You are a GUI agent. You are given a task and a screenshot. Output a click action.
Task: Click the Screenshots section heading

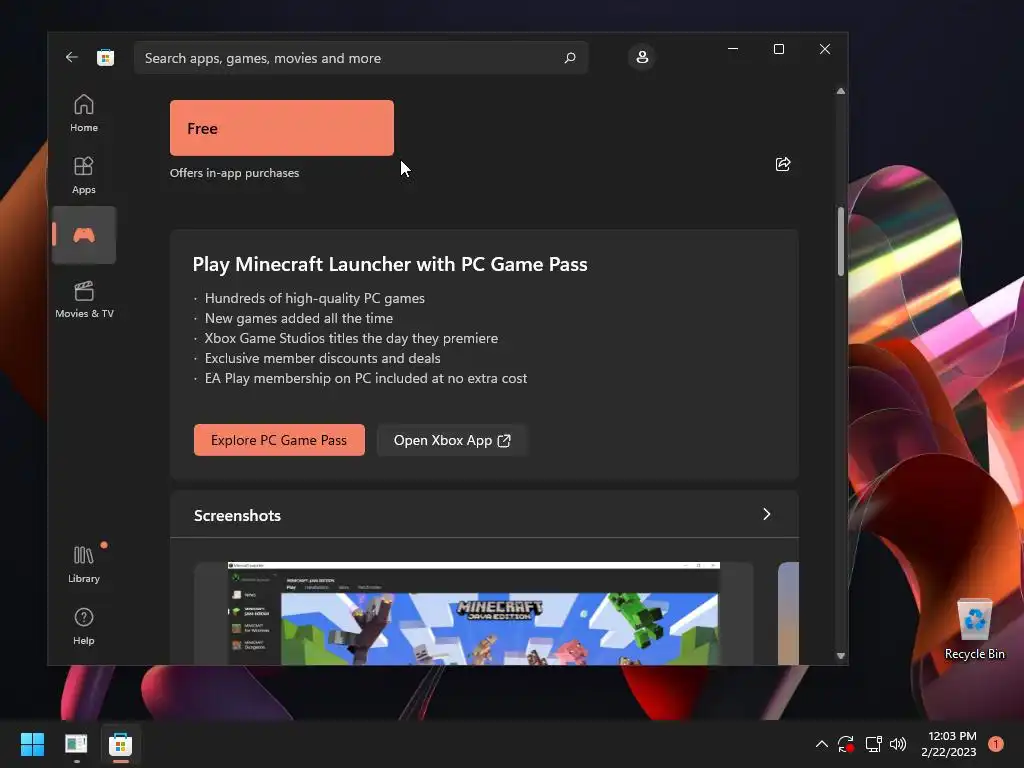pos(237,515)
